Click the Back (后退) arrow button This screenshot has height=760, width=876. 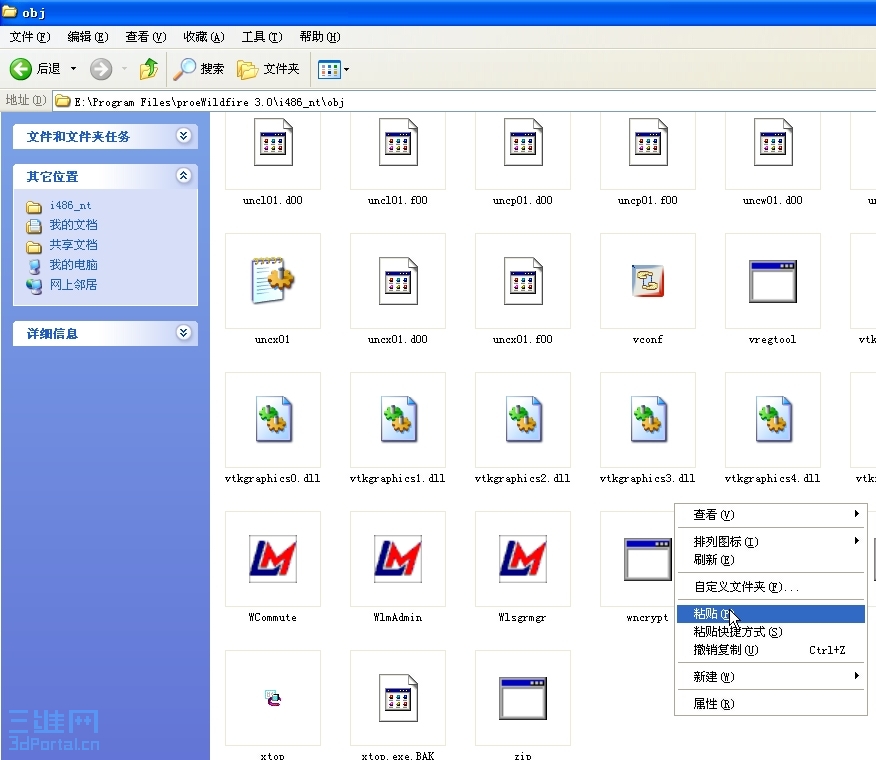tap(21, 69)
